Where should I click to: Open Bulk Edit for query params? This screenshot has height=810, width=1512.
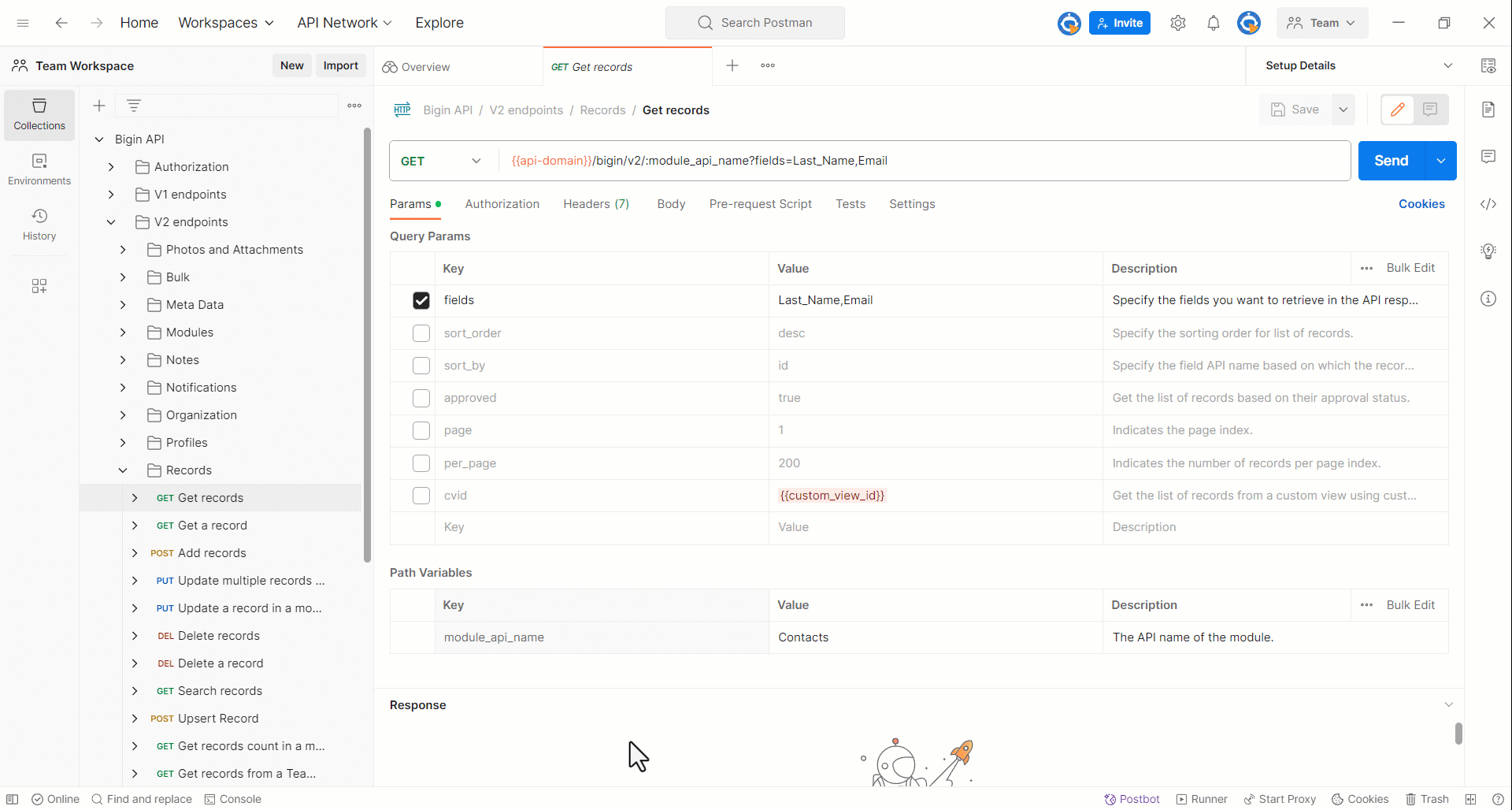coord(1410,268)
